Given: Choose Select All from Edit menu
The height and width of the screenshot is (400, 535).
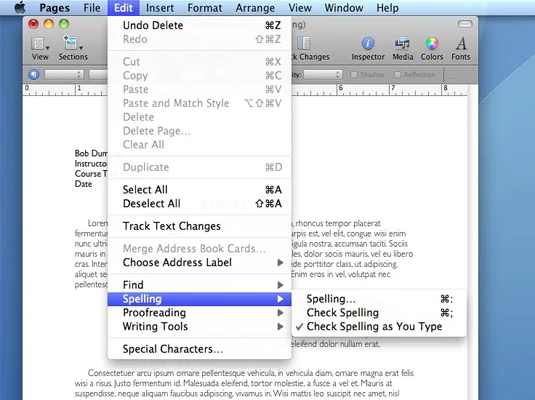Looking at the screenshot, I should [x=199, y=190].
